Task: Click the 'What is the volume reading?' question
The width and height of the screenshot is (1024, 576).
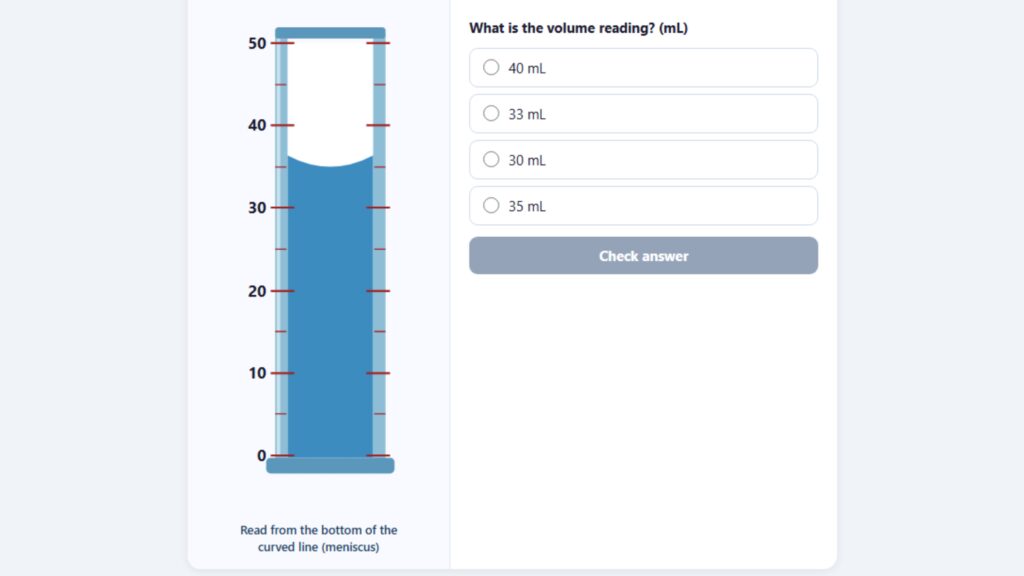Action: tap(578, 28)
